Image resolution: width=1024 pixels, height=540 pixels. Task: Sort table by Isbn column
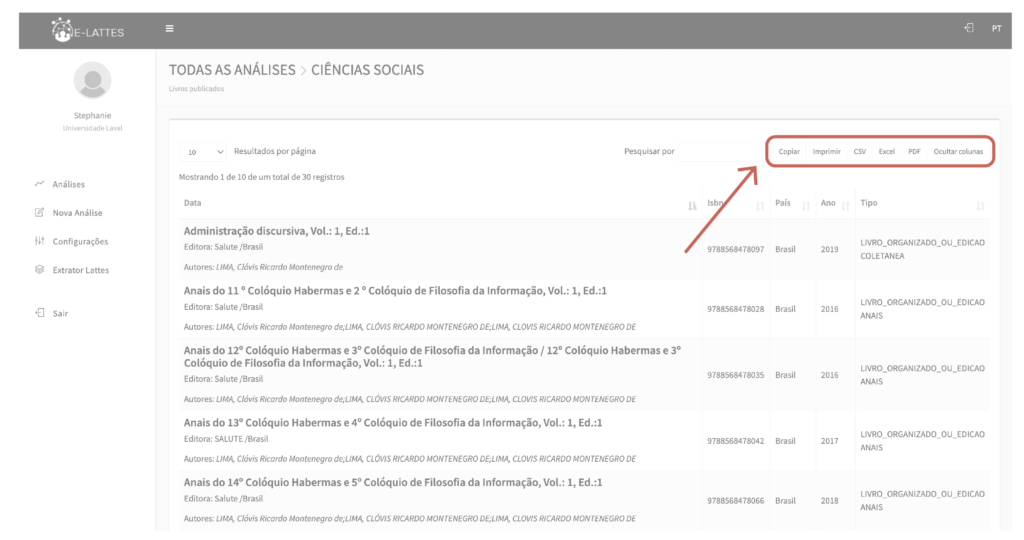click(x=760, y=204)
